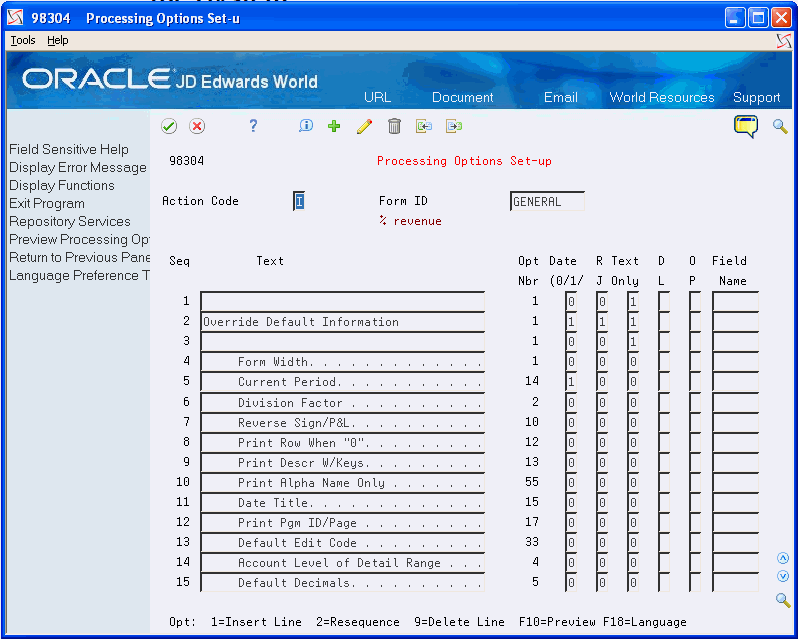Click OP field for Division Factor row

[x=695, y=402]
